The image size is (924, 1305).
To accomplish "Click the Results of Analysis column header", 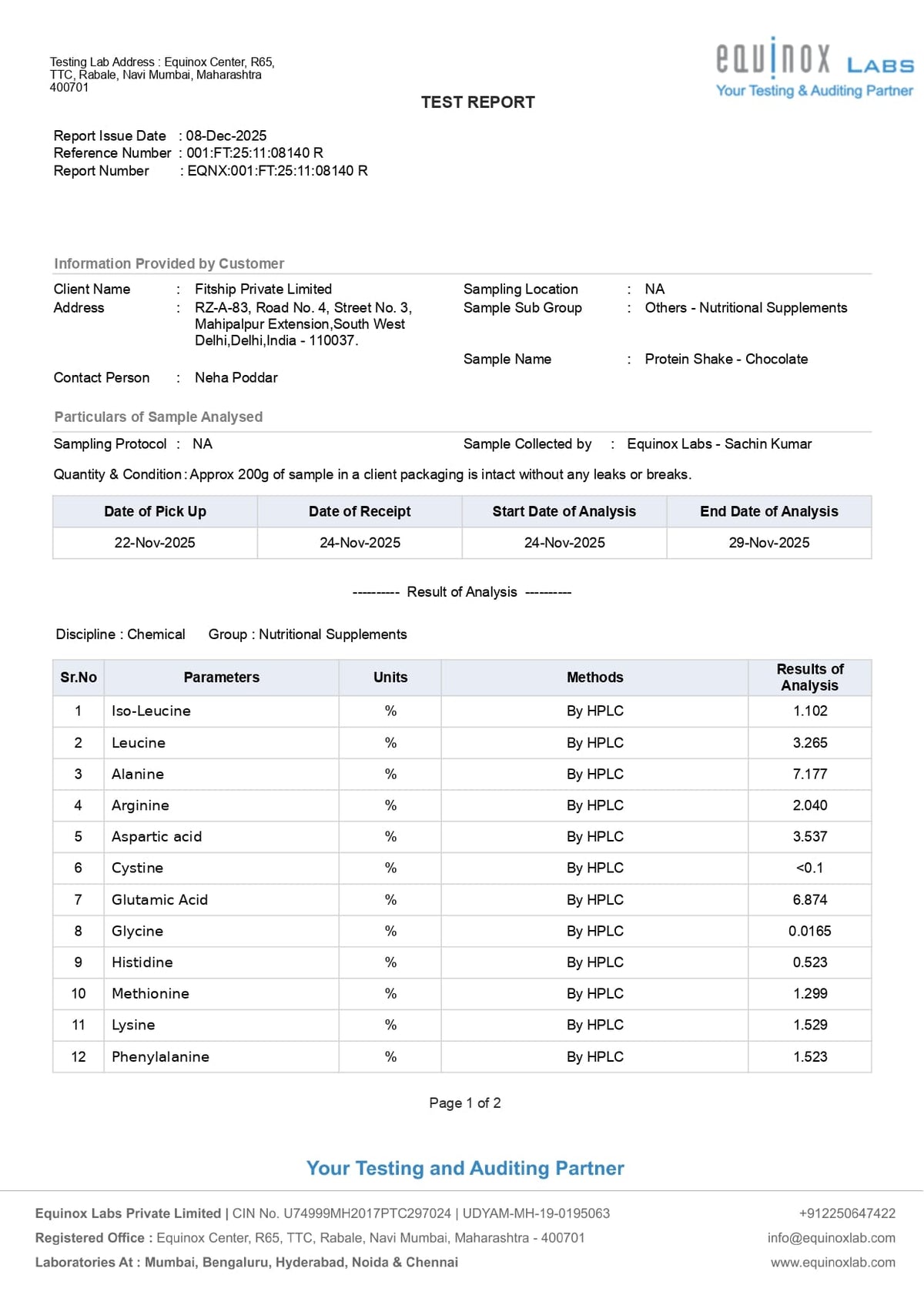I will pos(810,678).
